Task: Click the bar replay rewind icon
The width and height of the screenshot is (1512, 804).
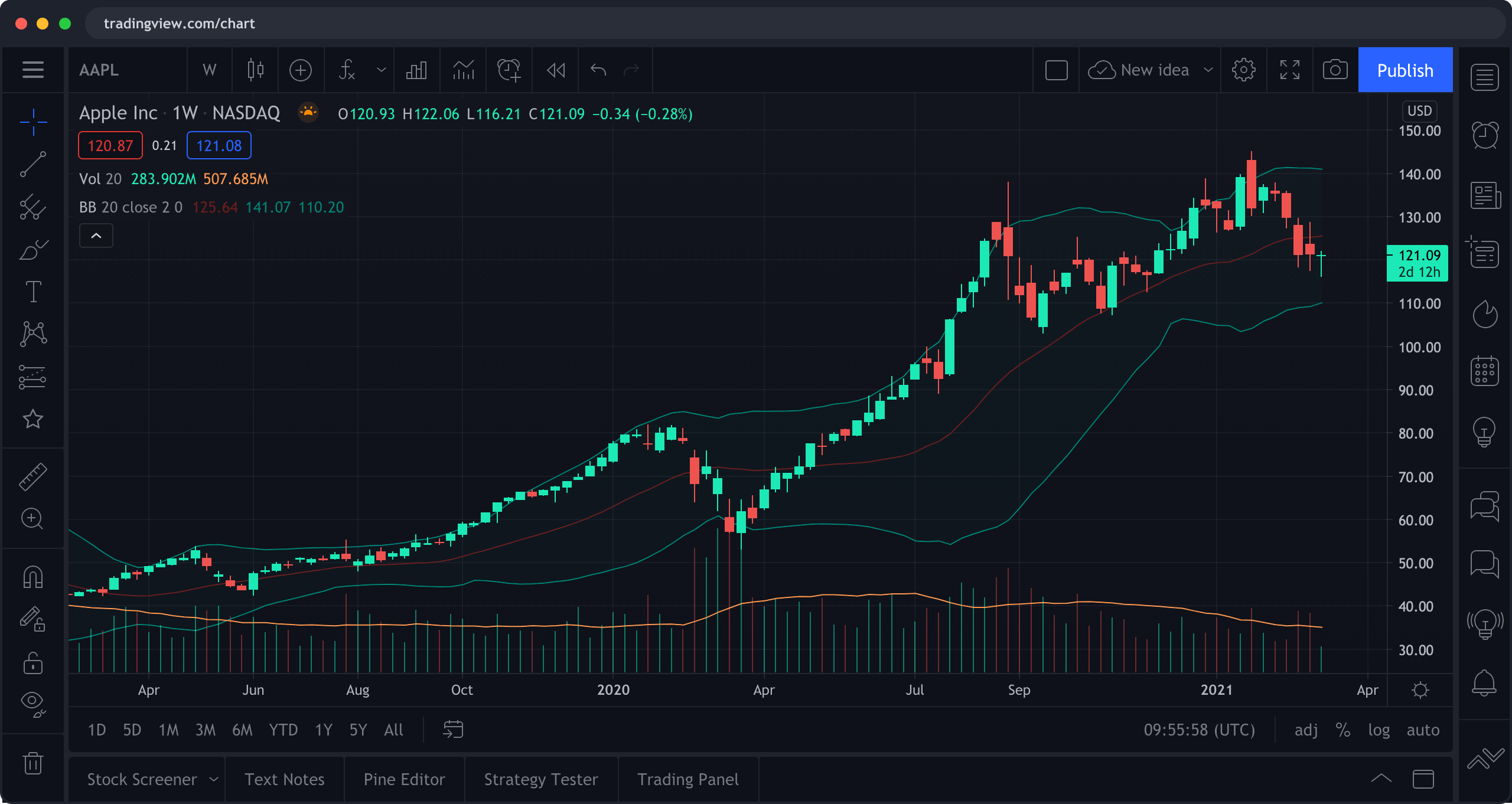Action: point(556,70)
